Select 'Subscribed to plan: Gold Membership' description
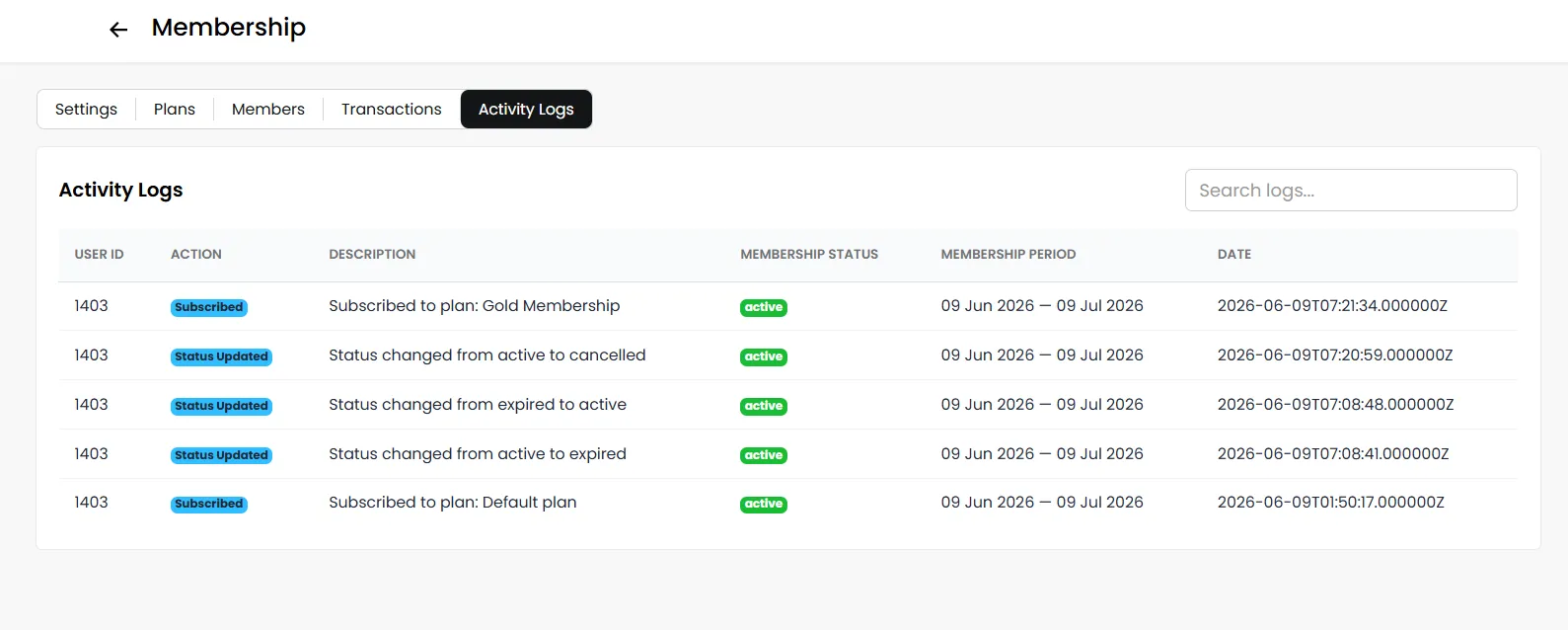The image size is (1568, 630). click(x=475, y=306)
